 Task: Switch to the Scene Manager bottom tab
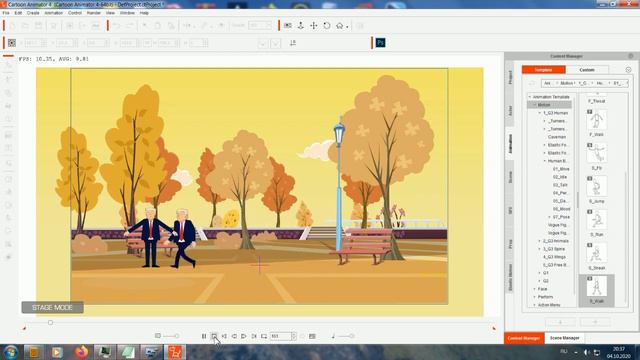pyautogui.click(x=564, y=338)
